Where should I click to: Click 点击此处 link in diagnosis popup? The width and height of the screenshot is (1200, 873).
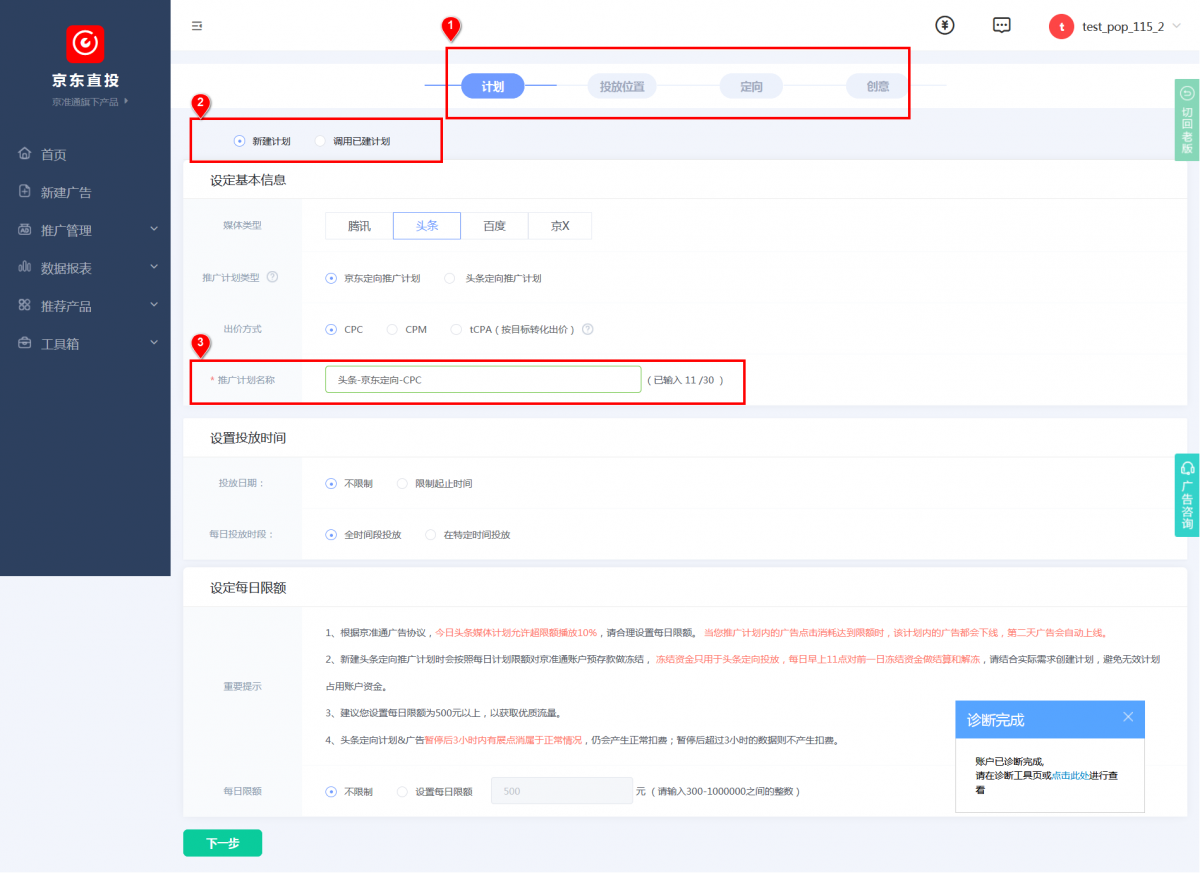[1069, 775]
